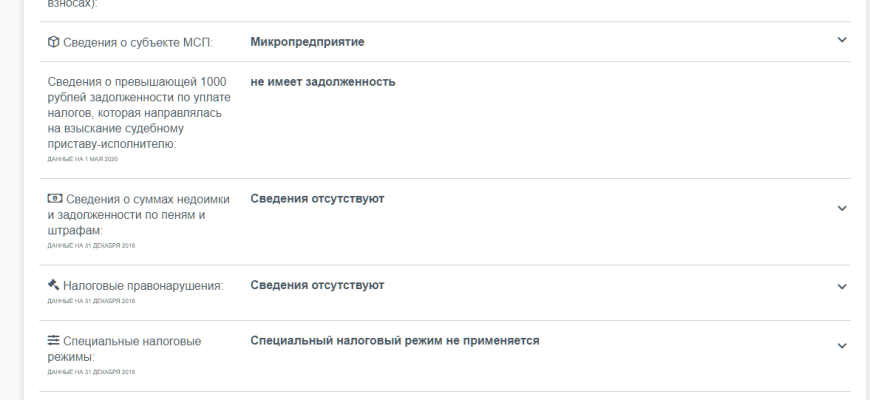Expand the Сведения о субъекте МСП row chevron
Screen dimensions: 870x400
click(841, 40)
